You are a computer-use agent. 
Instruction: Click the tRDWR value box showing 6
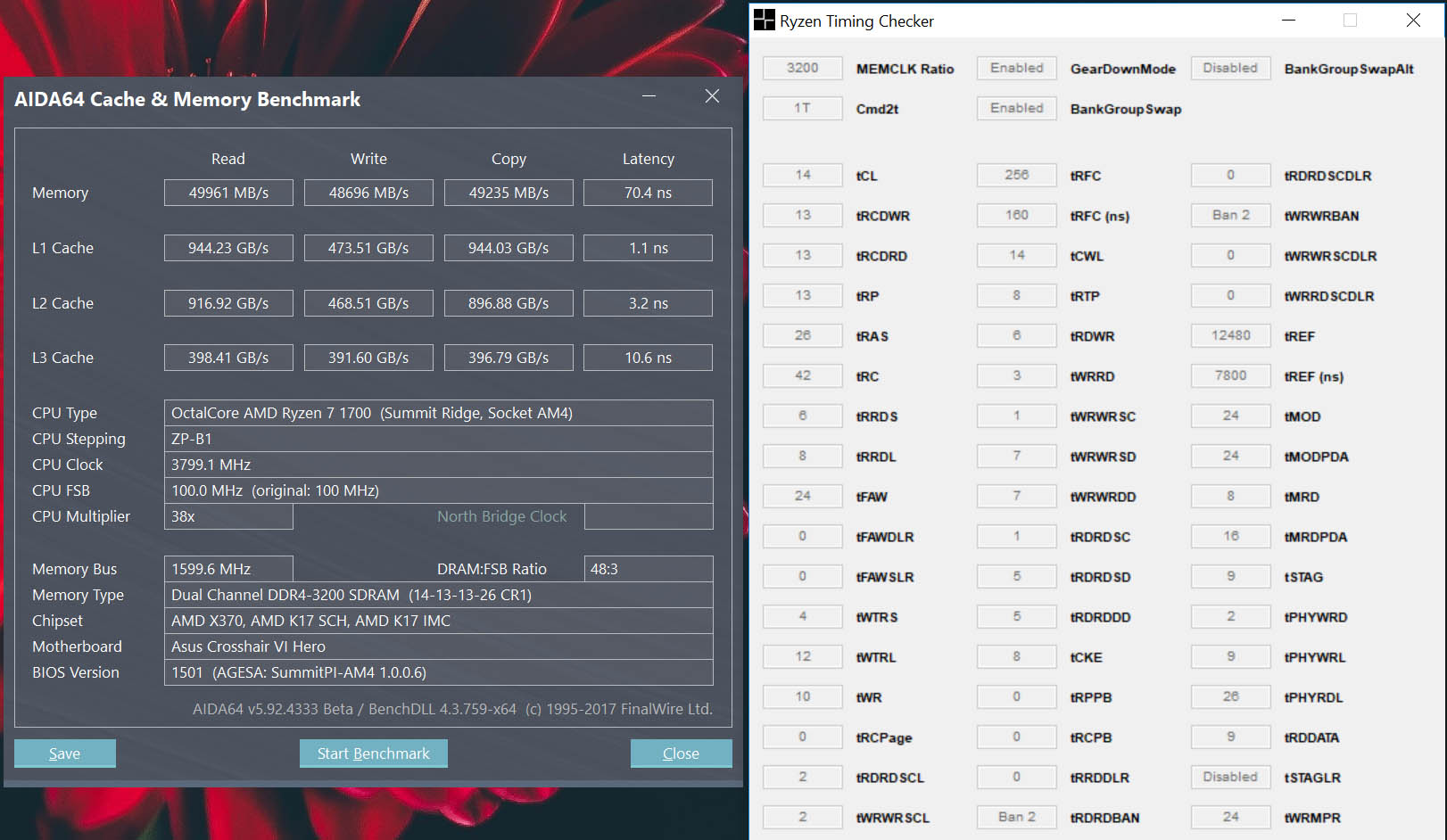point(1017,335)
